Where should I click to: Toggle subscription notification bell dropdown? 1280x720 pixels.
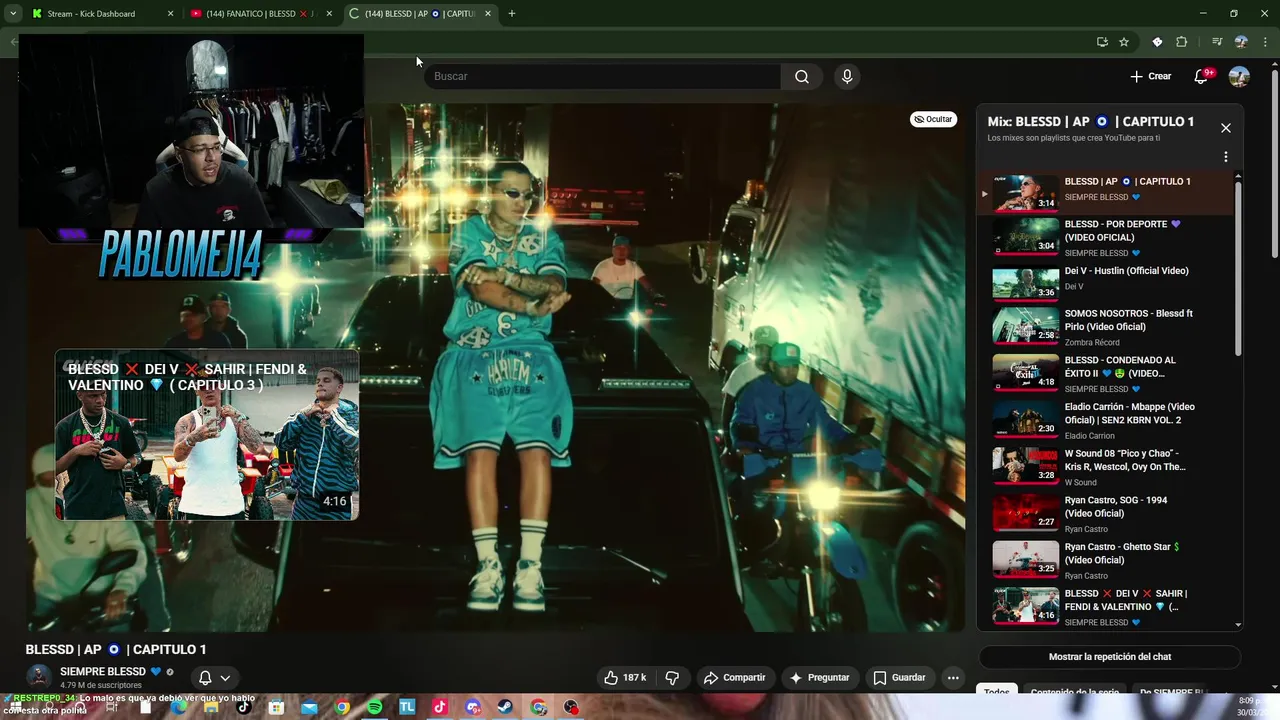coord(214,677)
